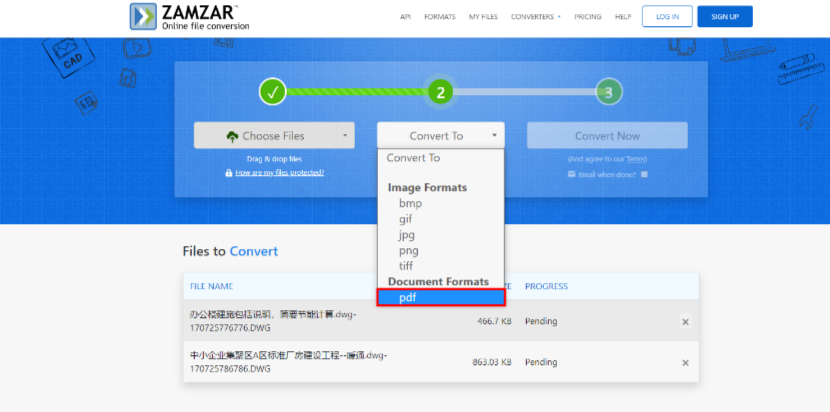Go to the Formats page
Viewport: 830px width, 412px height.
[439, 17]
